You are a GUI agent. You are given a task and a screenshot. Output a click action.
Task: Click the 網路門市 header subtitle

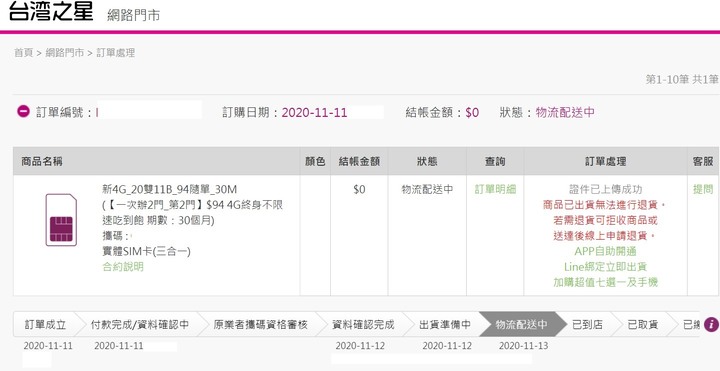point(133,15)
